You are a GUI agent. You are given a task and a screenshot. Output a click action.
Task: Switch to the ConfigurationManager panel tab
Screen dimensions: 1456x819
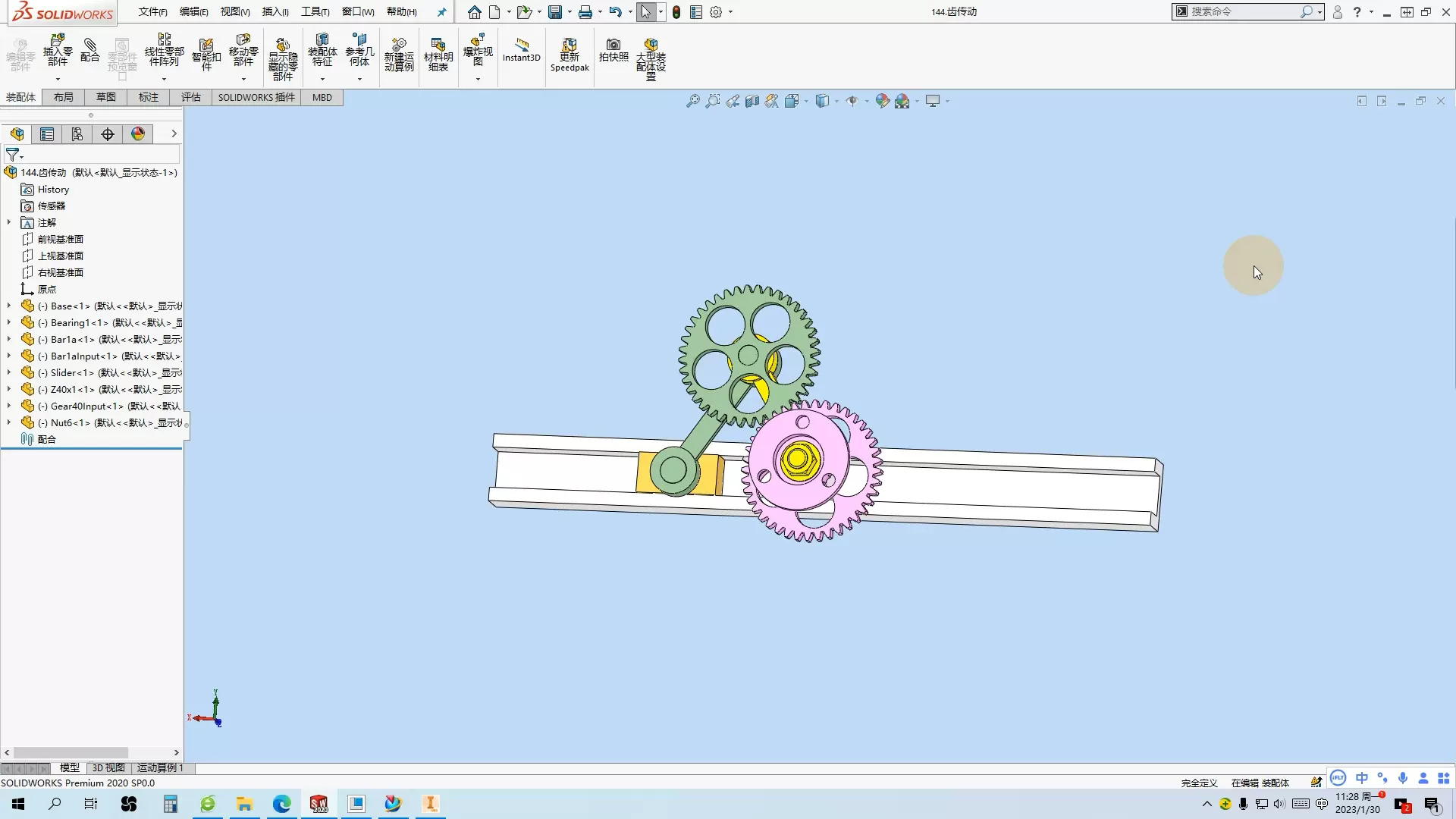tap(77, 134)
